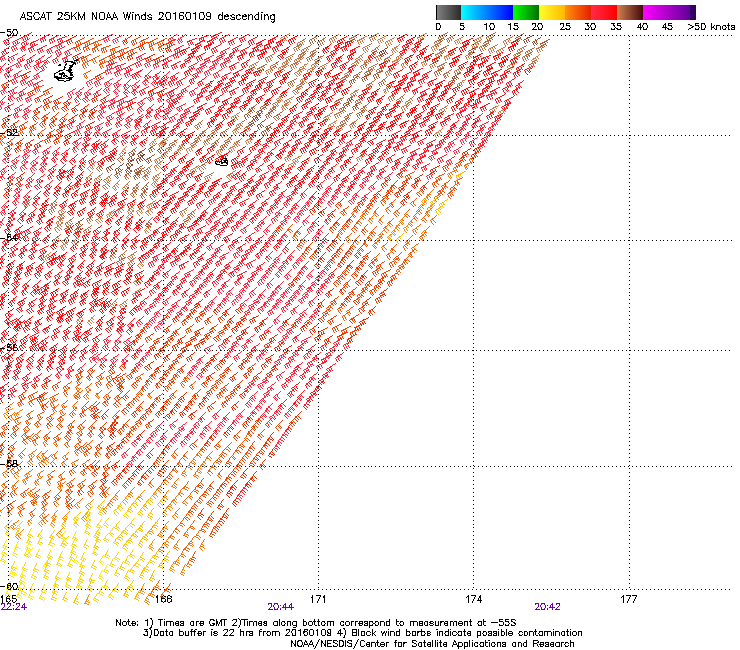Click the latitude label '-58'
Viewport: 740px width, 650px height.
click(9, 464)
